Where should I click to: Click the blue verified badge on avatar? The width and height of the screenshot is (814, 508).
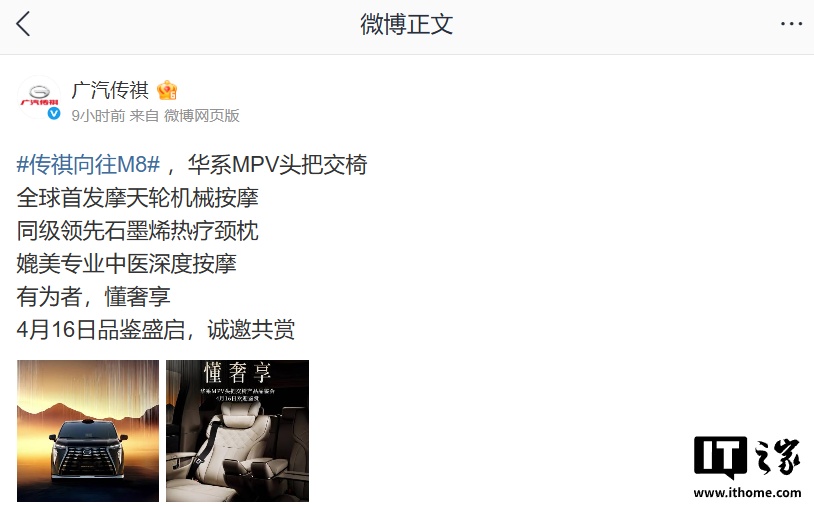coord(54,114)
